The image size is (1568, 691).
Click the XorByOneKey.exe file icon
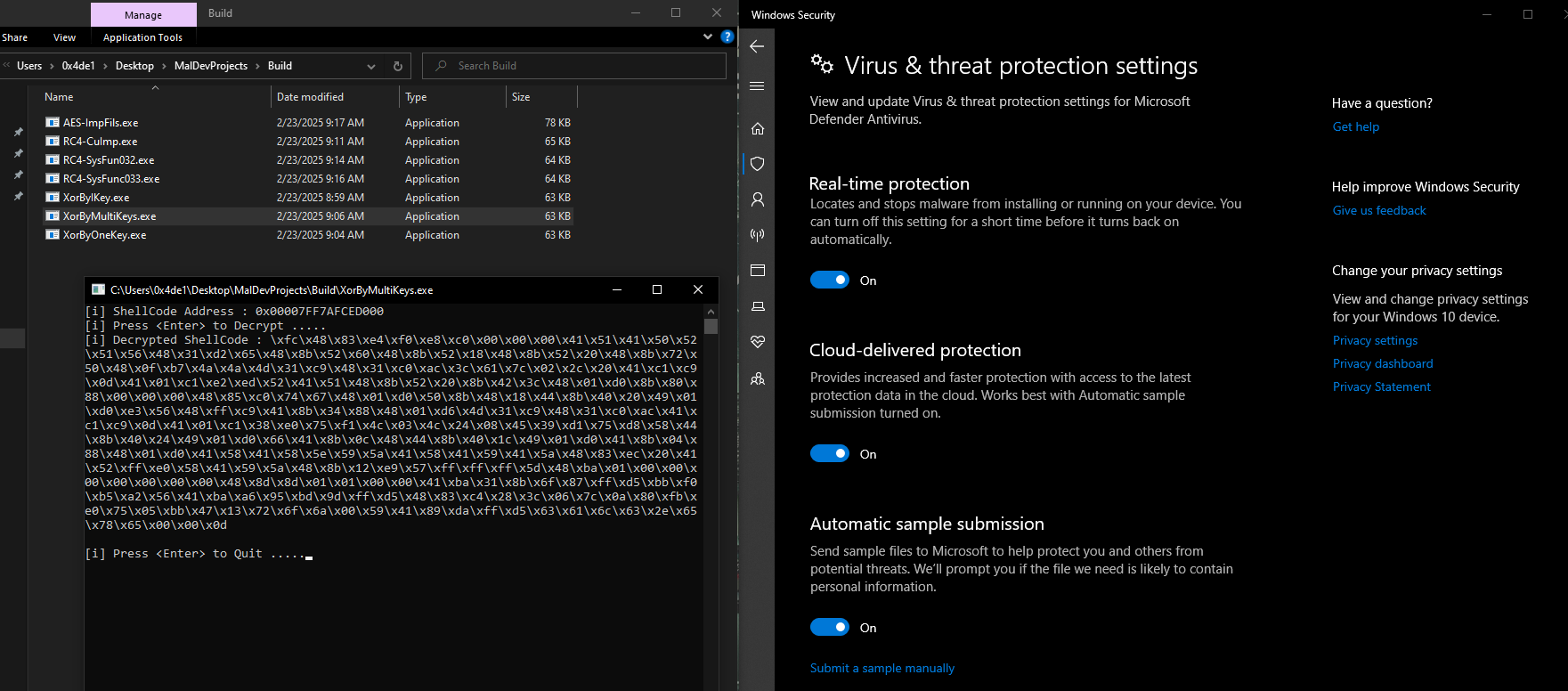point(53,235)
